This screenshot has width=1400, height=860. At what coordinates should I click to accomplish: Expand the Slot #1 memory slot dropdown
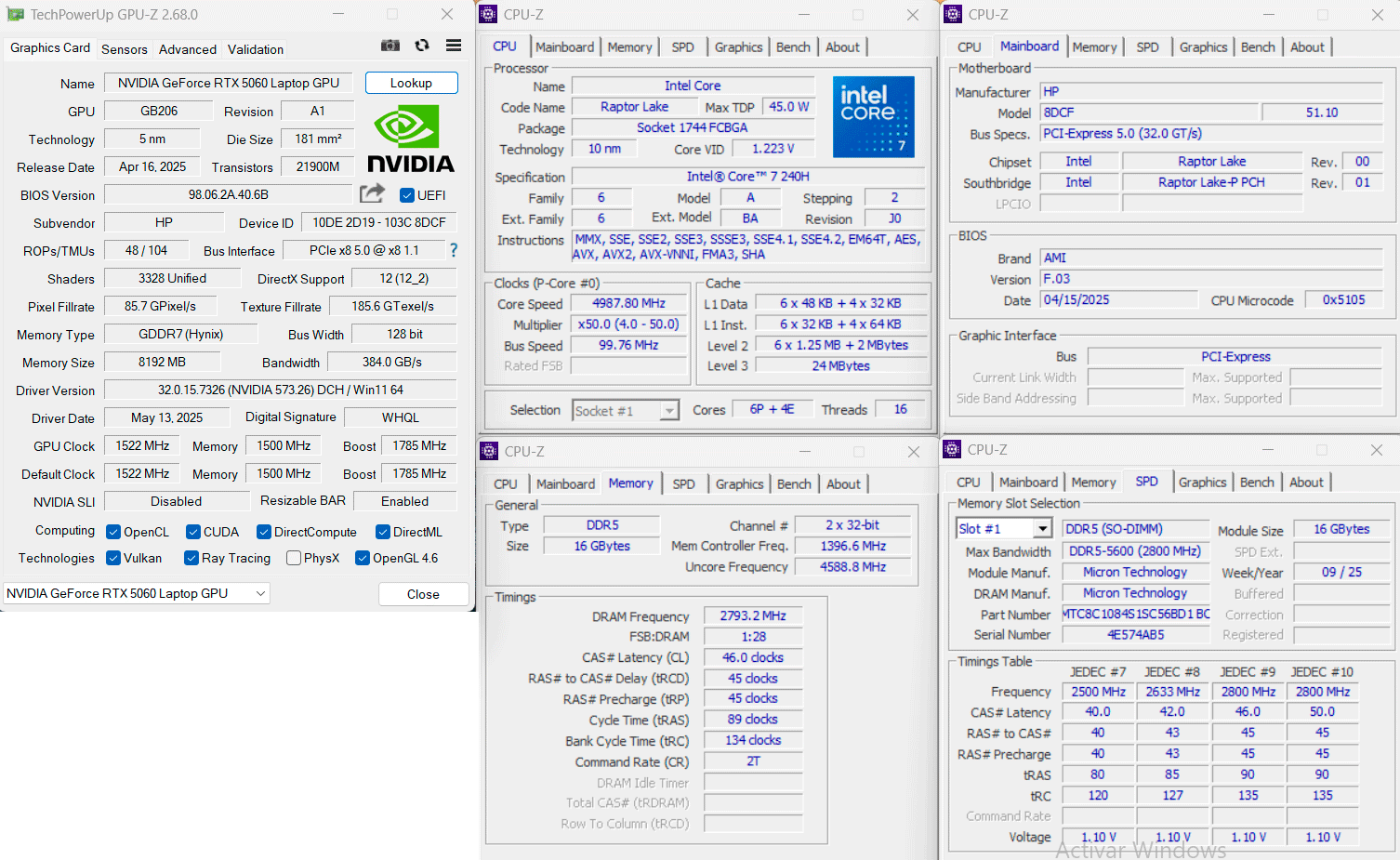coord(1004,529)
